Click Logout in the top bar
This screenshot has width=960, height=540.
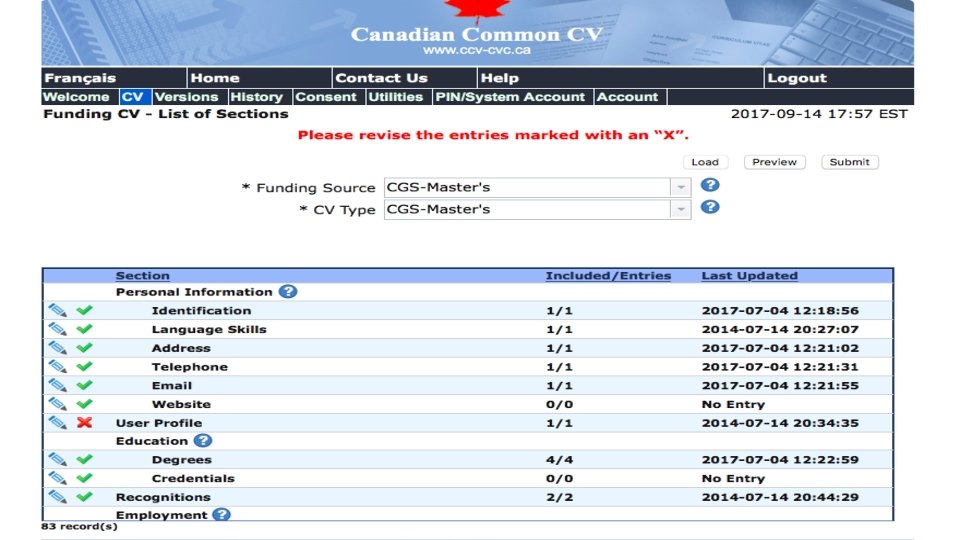point(797,78)
